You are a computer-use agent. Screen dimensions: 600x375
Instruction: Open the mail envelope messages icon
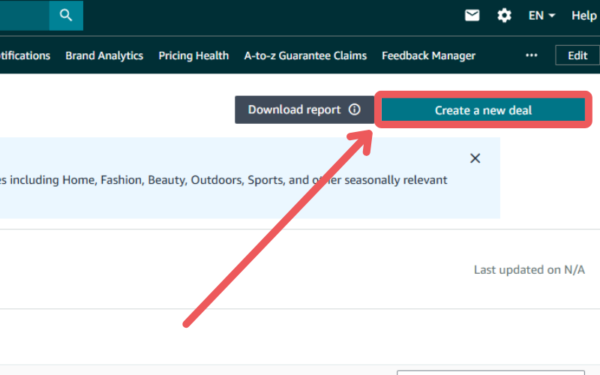pyautogui.click(x=472, y=15)
